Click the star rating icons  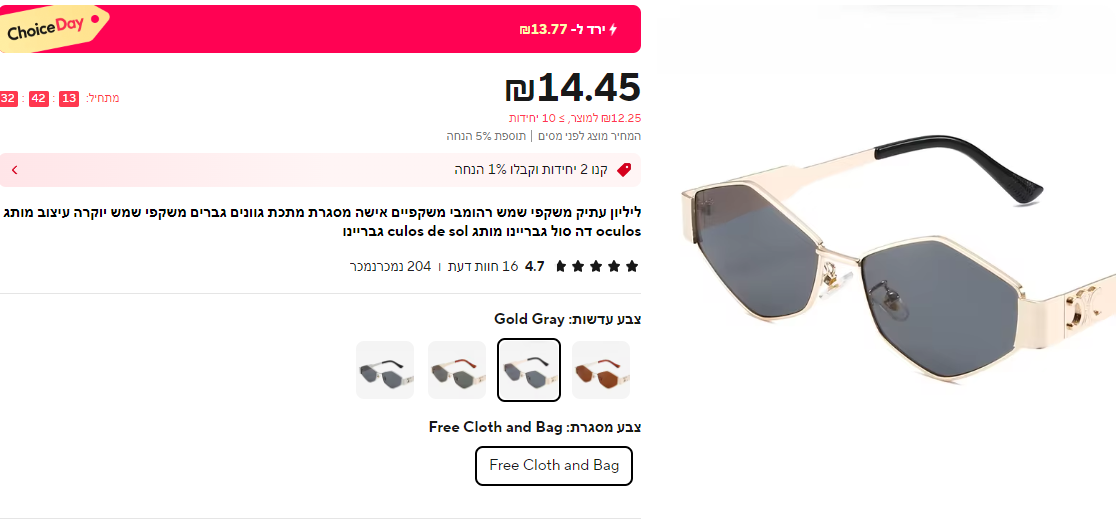point(597,266)
